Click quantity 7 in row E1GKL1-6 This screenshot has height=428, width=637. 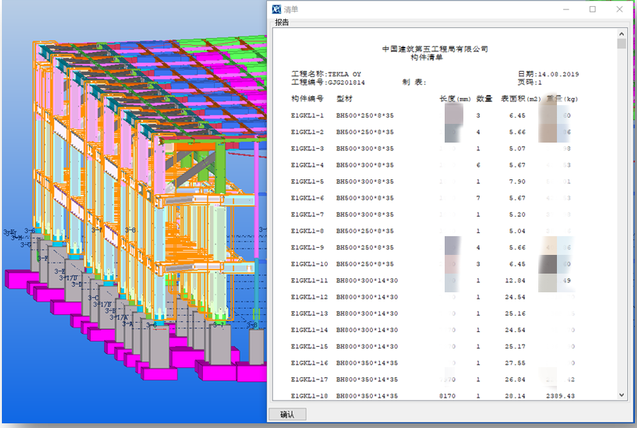click(x=478, y=198)
